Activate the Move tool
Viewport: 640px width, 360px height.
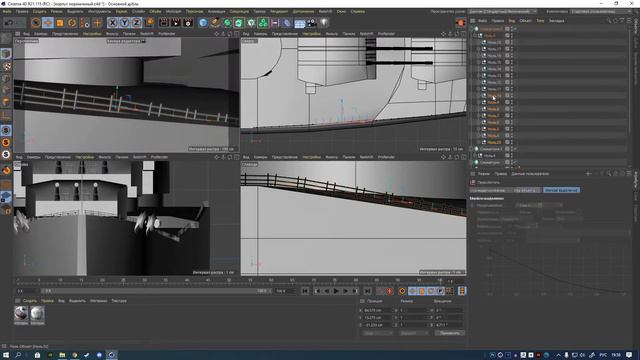[x=48, y=23]
